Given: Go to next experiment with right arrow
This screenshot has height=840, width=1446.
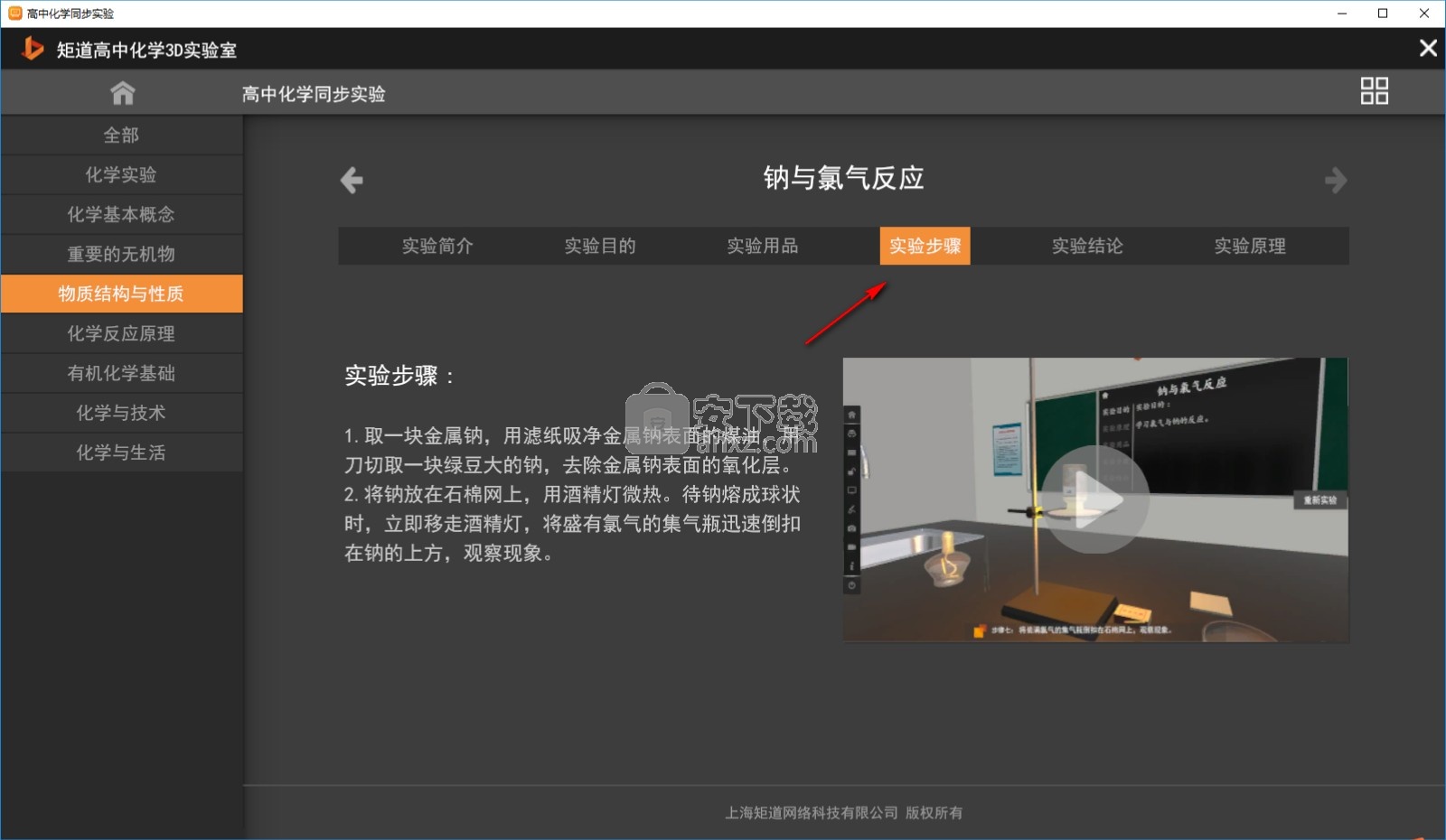Looking at the screenshot, I should [1335, 180].
